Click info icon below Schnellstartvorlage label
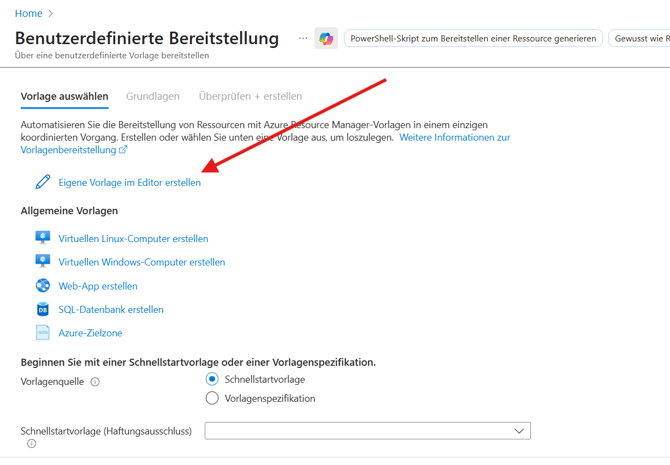 tap(31, 444)
